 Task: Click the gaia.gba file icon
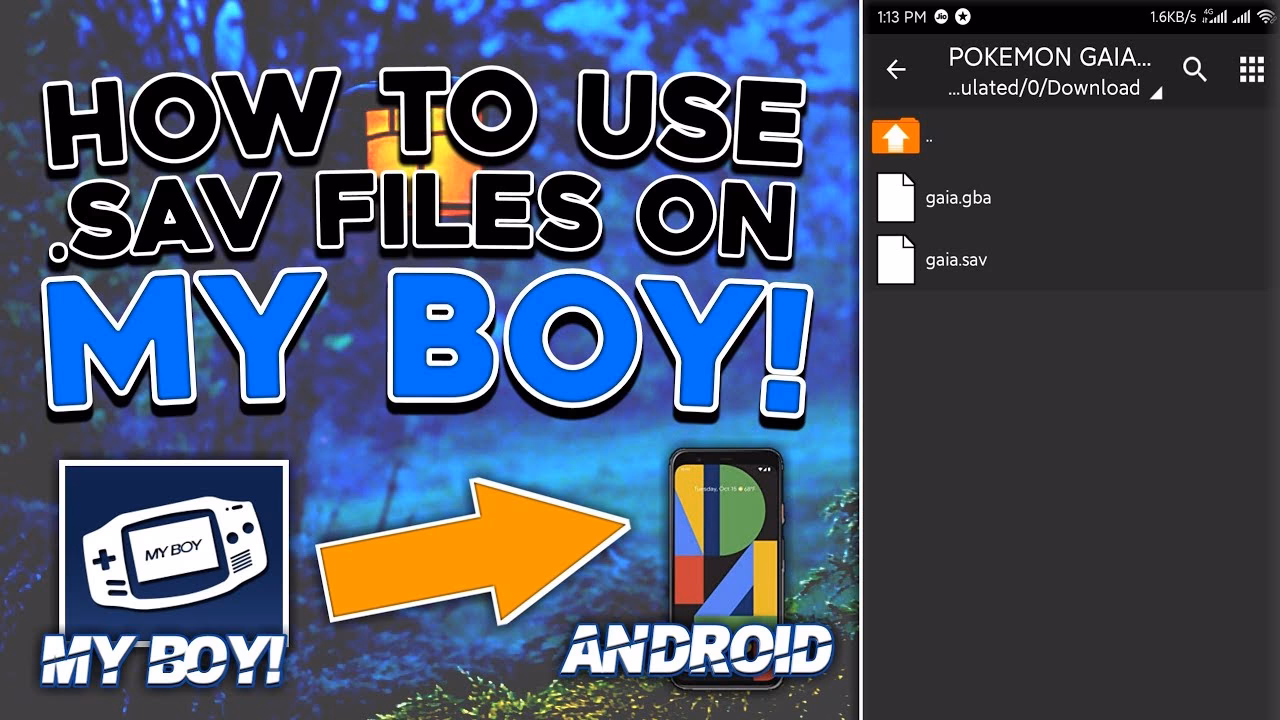(x=895, y=198)
